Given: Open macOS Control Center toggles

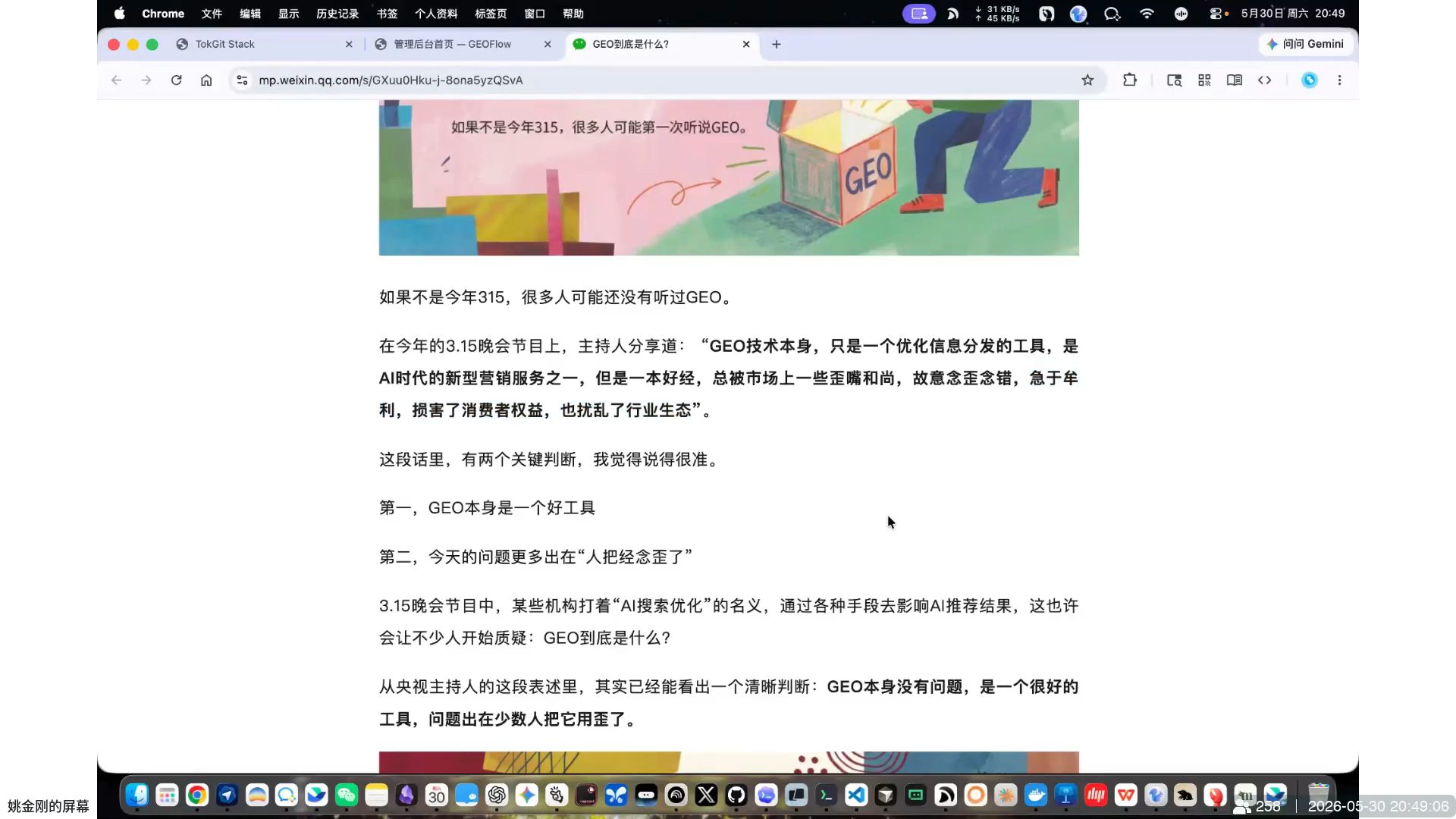Looking at the screenshot, I should point(1216,14).
